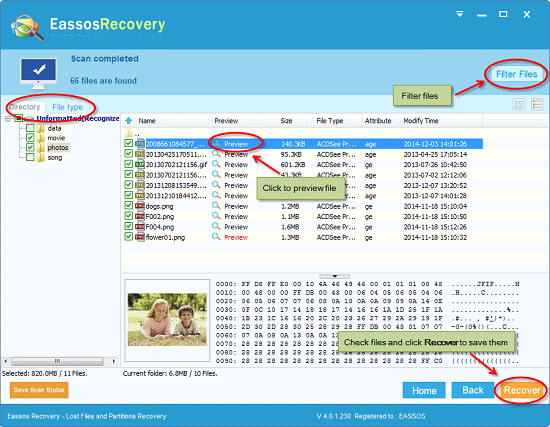
Task: Click preview magnifier icon for flower01.png
Action: [216, 237]
